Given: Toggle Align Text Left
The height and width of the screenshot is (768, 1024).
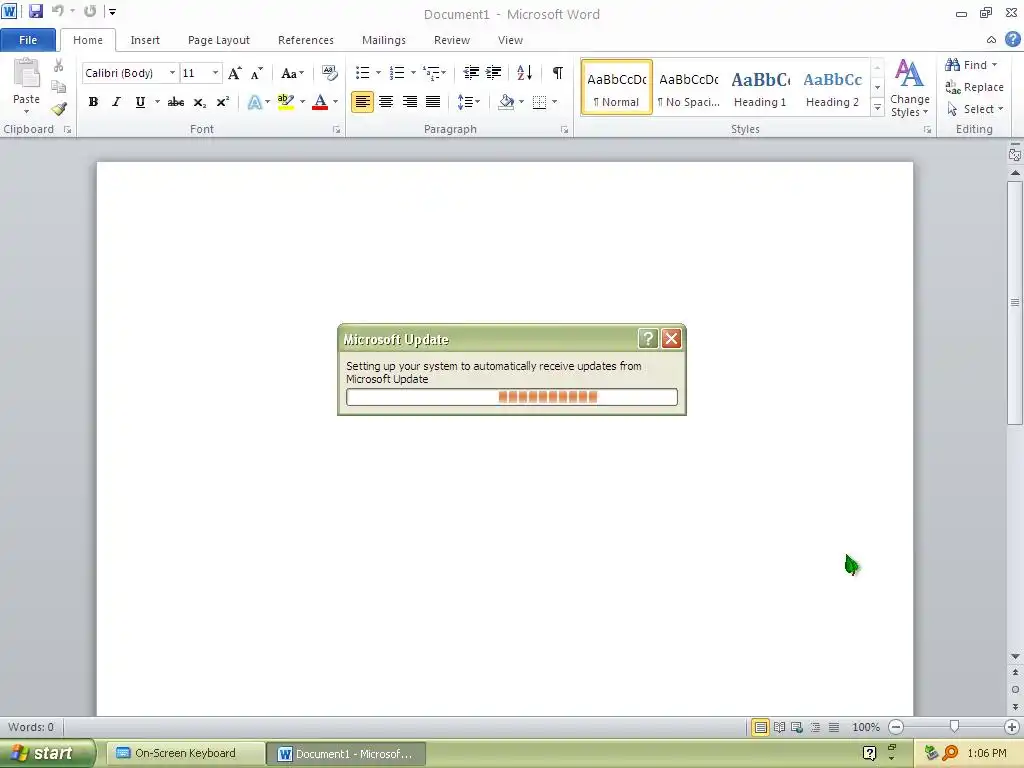Looking at the screenshot, I should pyautogui.click(x=362, y=102).
